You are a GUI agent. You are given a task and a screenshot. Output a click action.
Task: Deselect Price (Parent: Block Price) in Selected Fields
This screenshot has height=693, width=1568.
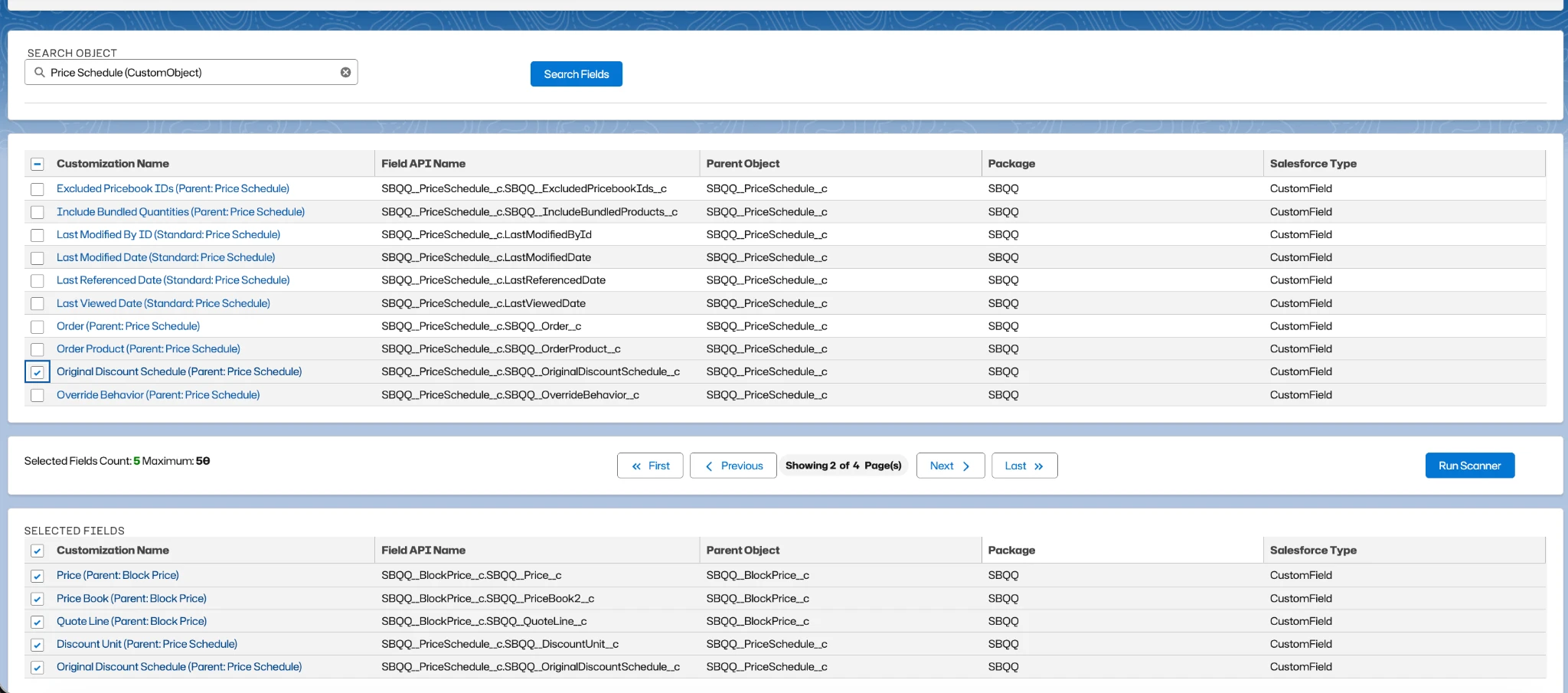(x=38, y=576)
